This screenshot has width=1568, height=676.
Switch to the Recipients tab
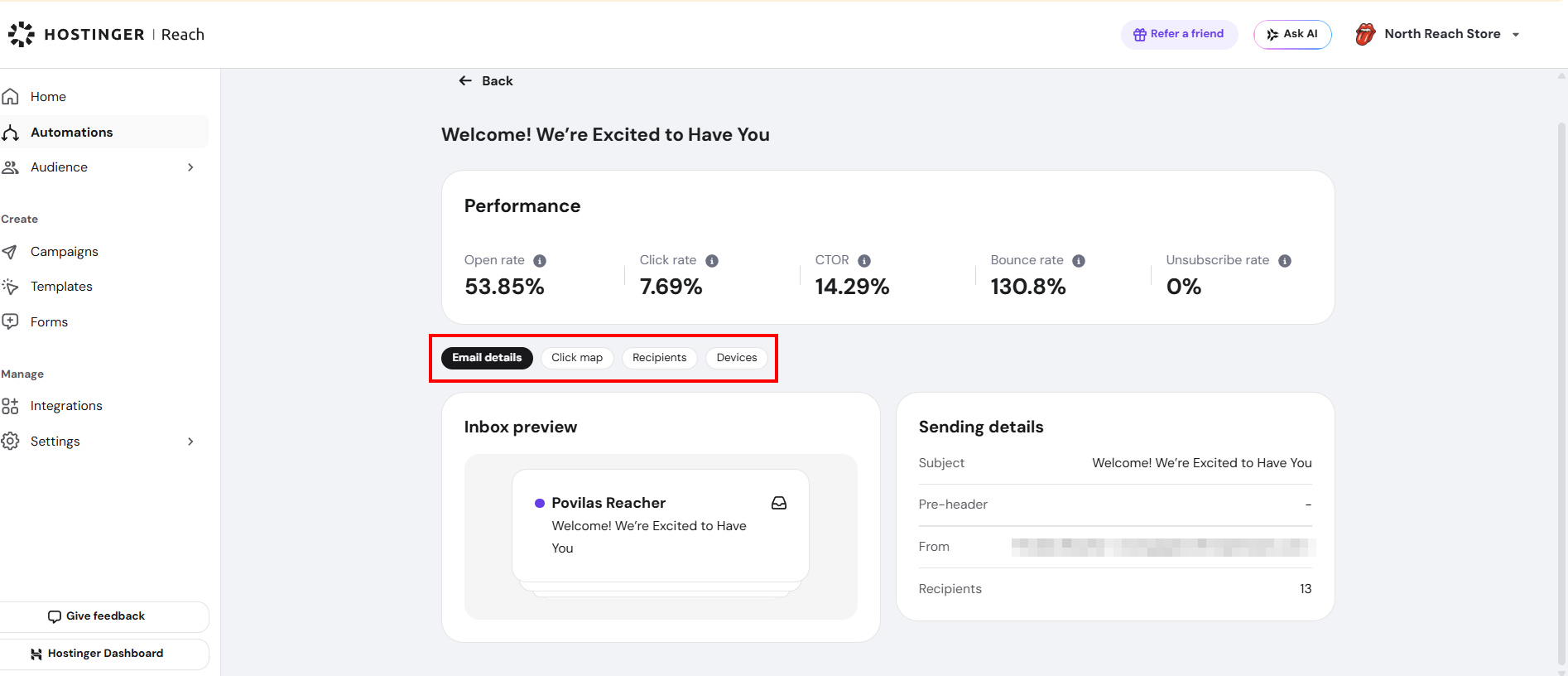(659, 358)
